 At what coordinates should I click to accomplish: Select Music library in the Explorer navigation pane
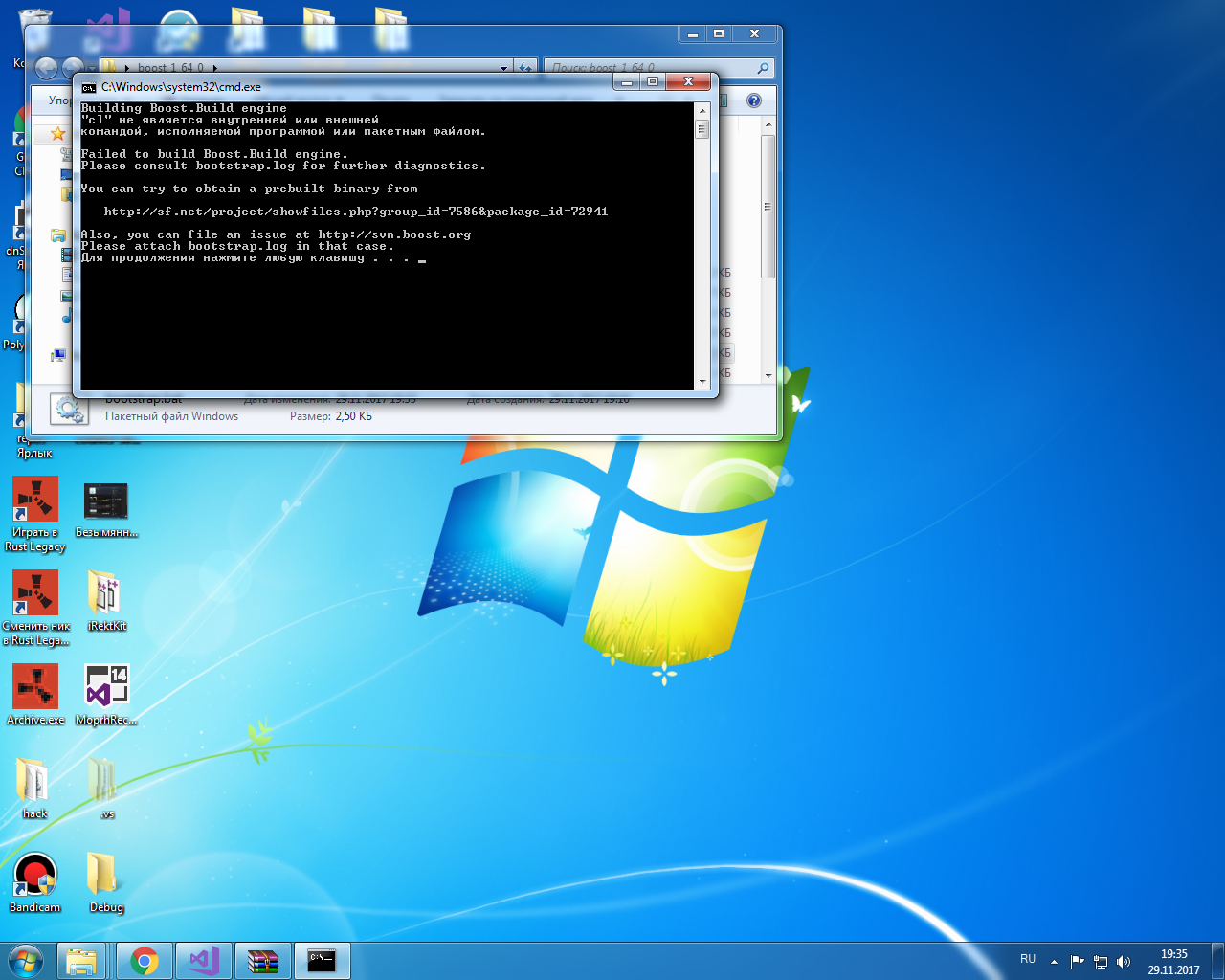pos(67,315)
